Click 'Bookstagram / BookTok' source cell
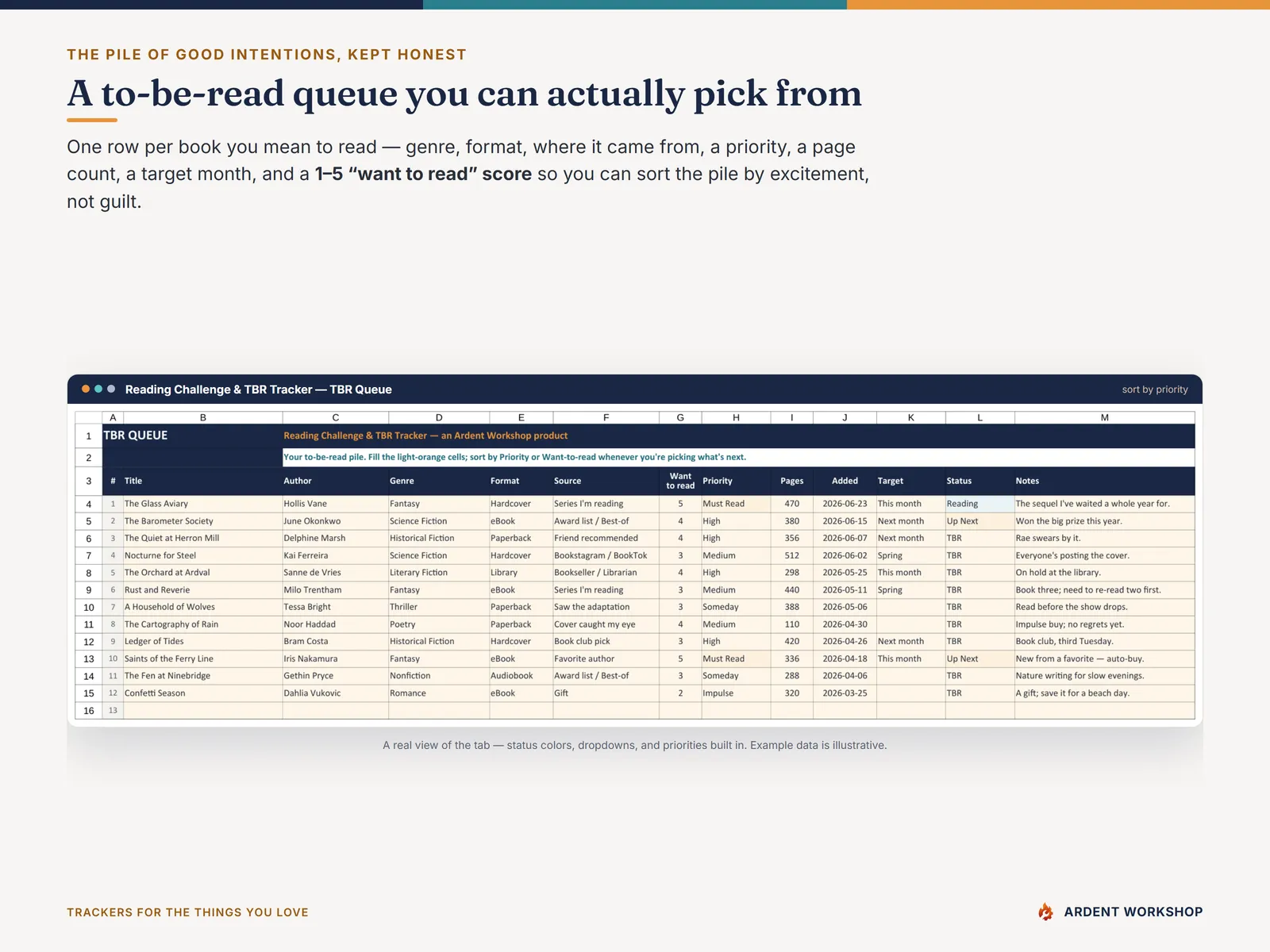 [x=606, y=555]
